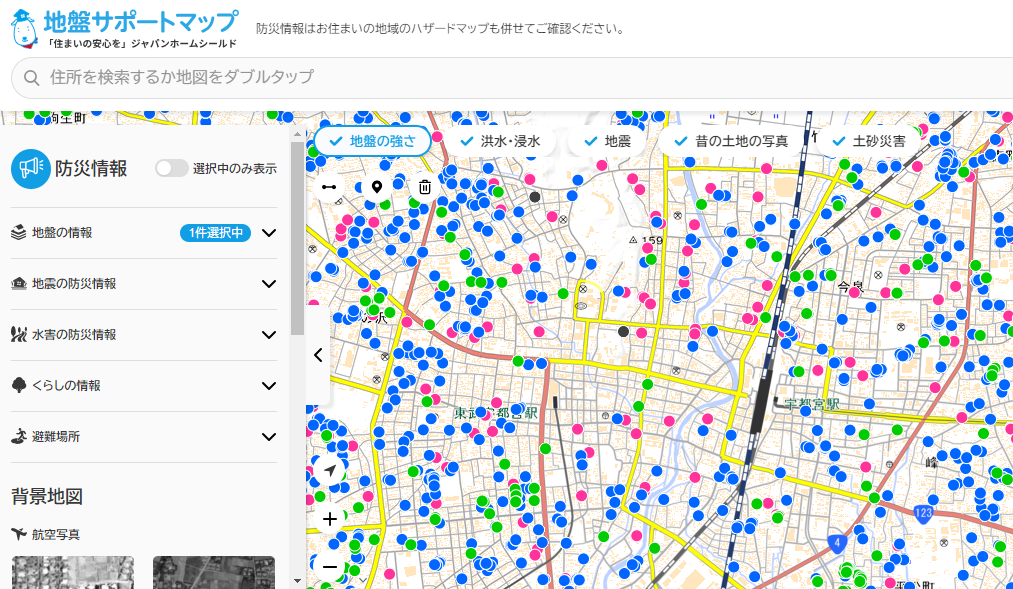Toggle the 洪水・浸水 layer chip
Viewport: 1013px width, 589px height.
pos(500,141)
